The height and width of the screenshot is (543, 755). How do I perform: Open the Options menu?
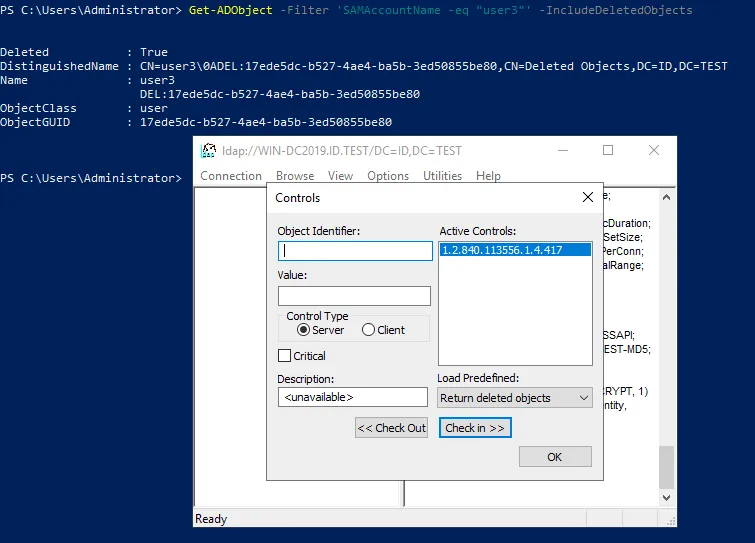[388, 176]
